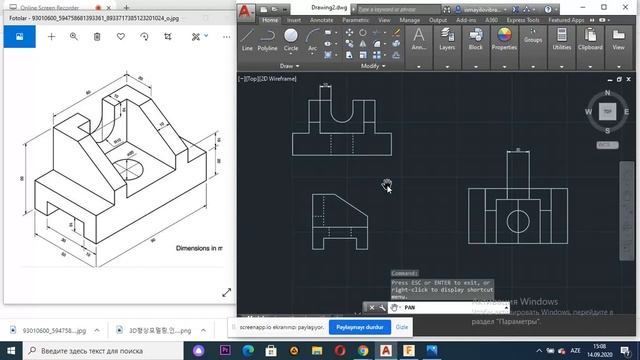Expand options for the png download
640x360 pixels.
coord(203,330)
